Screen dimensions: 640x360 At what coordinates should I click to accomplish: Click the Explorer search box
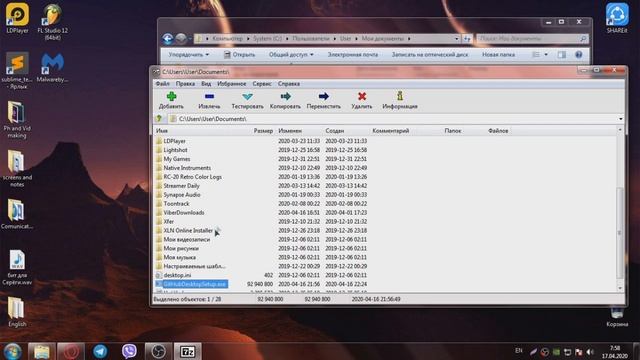tap(532, 39)
